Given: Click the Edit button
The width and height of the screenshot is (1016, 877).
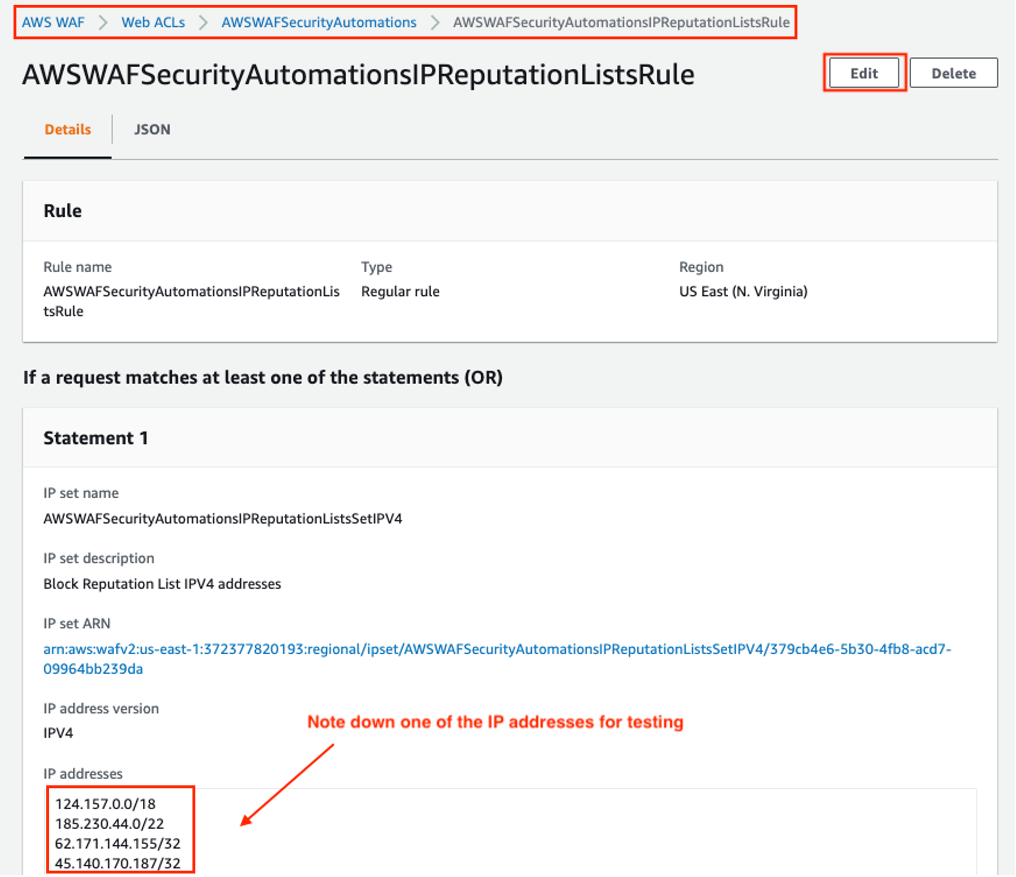Looking at the screenshot, I should coord(864,73).
